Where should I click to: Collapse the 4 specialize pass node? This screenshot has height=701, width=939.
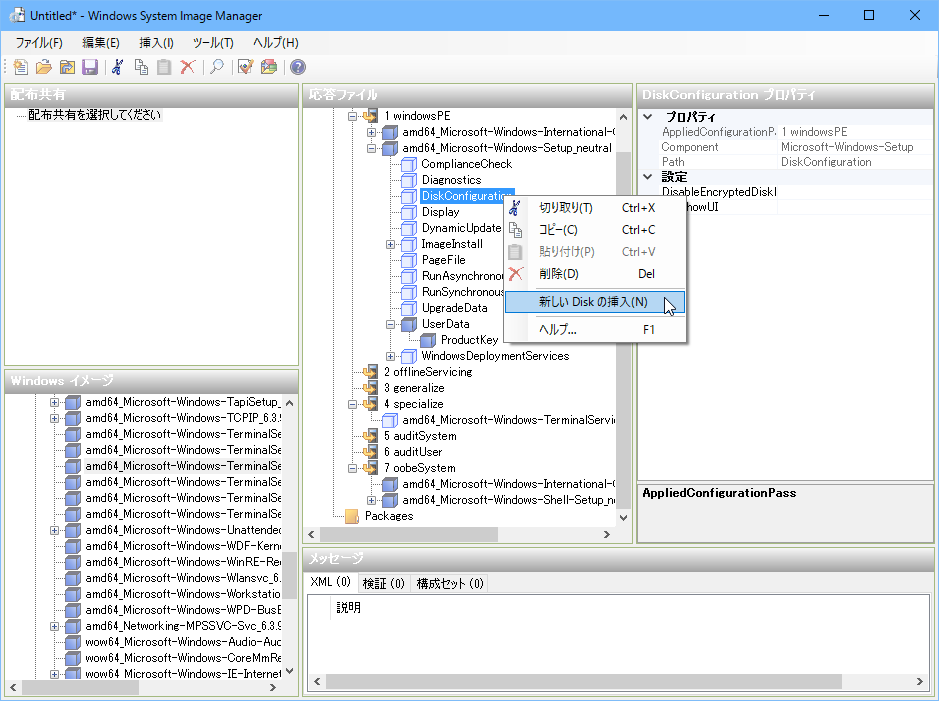353,404
